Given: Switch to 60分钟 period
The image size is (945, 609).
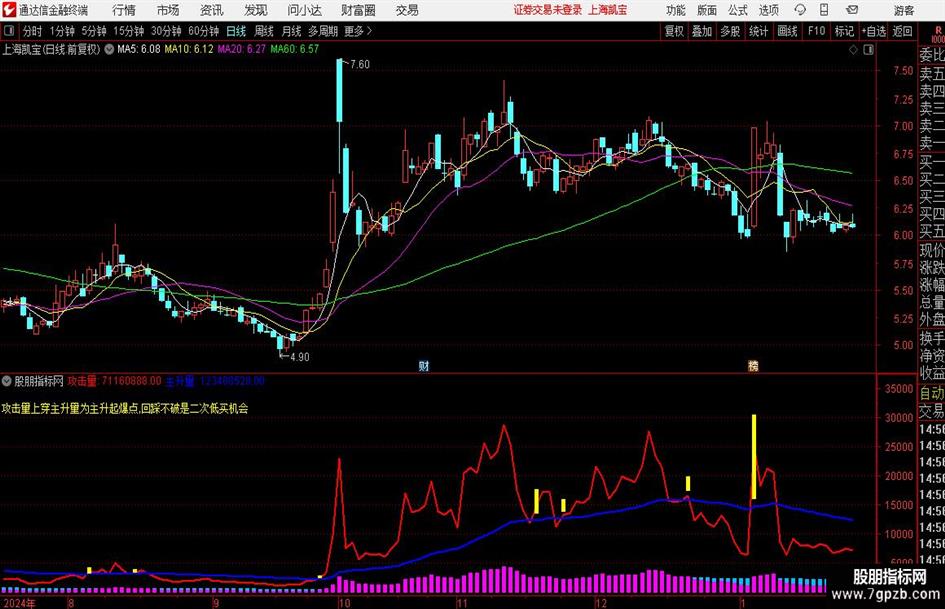Looking at the screenshot, I should click(204, 31).
